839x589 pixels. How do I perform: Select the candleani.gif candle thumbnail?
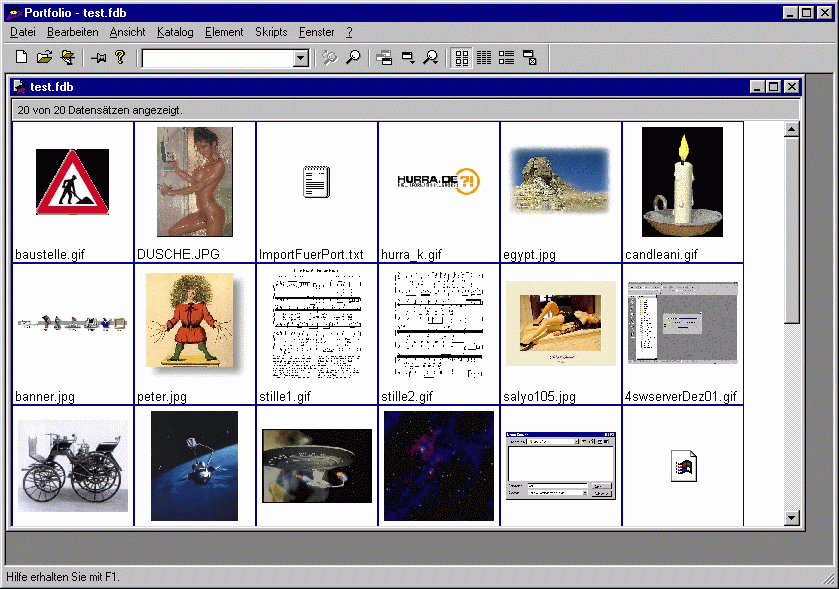pyautogui.click(x=682, y=182)
